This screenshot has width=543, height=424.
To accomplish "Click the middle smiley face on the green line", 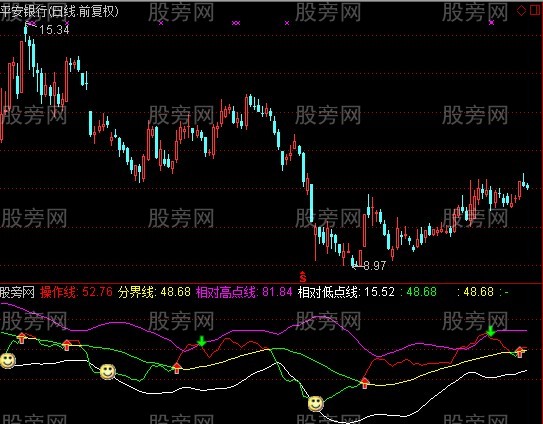I will pyautogui.click(x=108, y=372).
